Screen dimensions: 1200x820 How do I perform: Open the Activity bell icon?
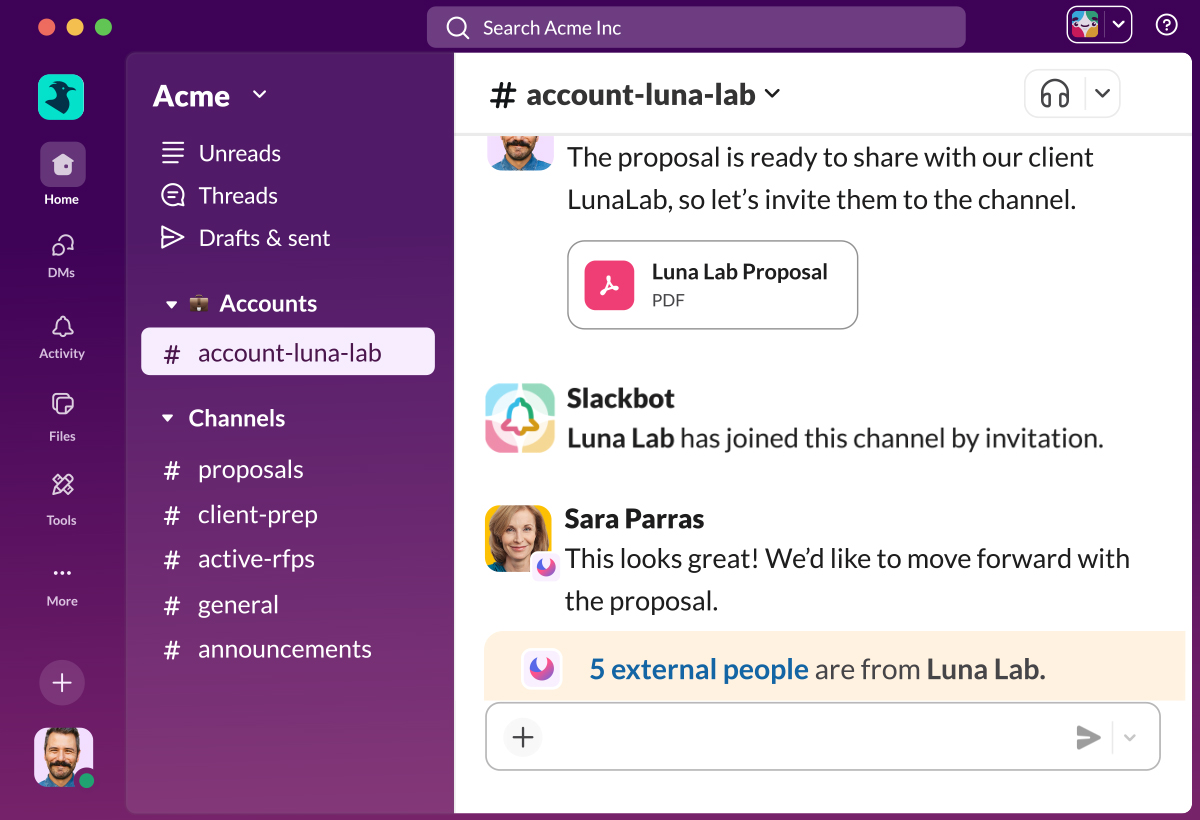coord(62,328)
